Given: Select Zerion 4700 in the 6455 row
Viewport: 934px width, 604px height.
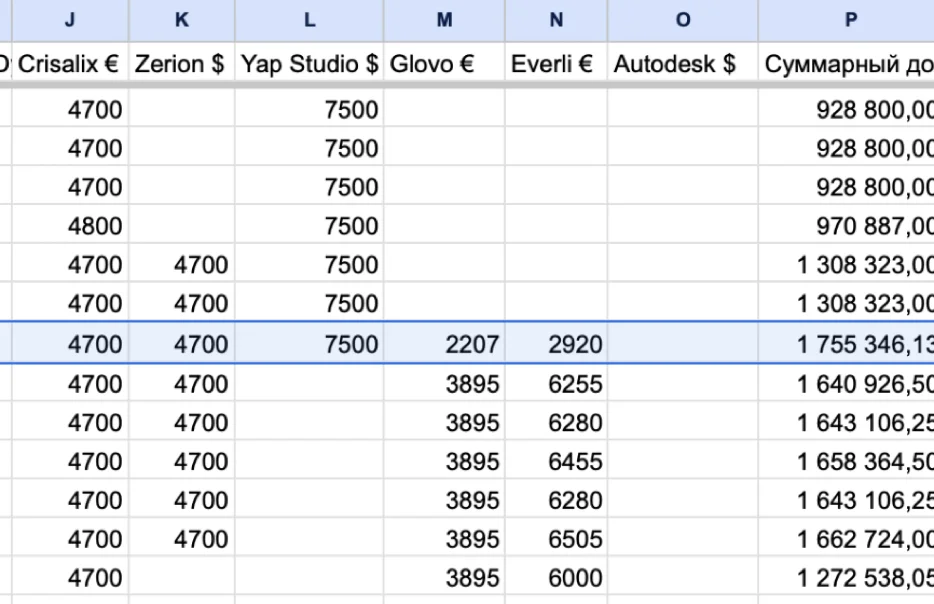Looking at the screenshot, I should pyautogui.click(x=182, y=461).
